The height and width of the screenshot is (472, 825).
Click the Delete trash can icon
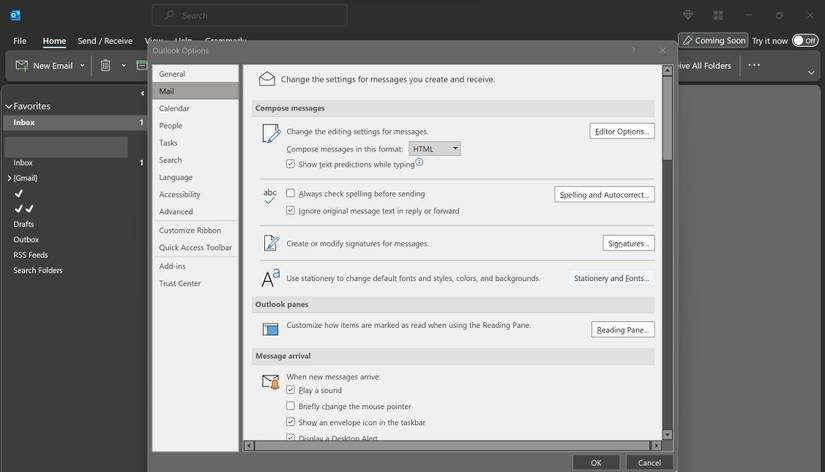click(x=105, y=65)
